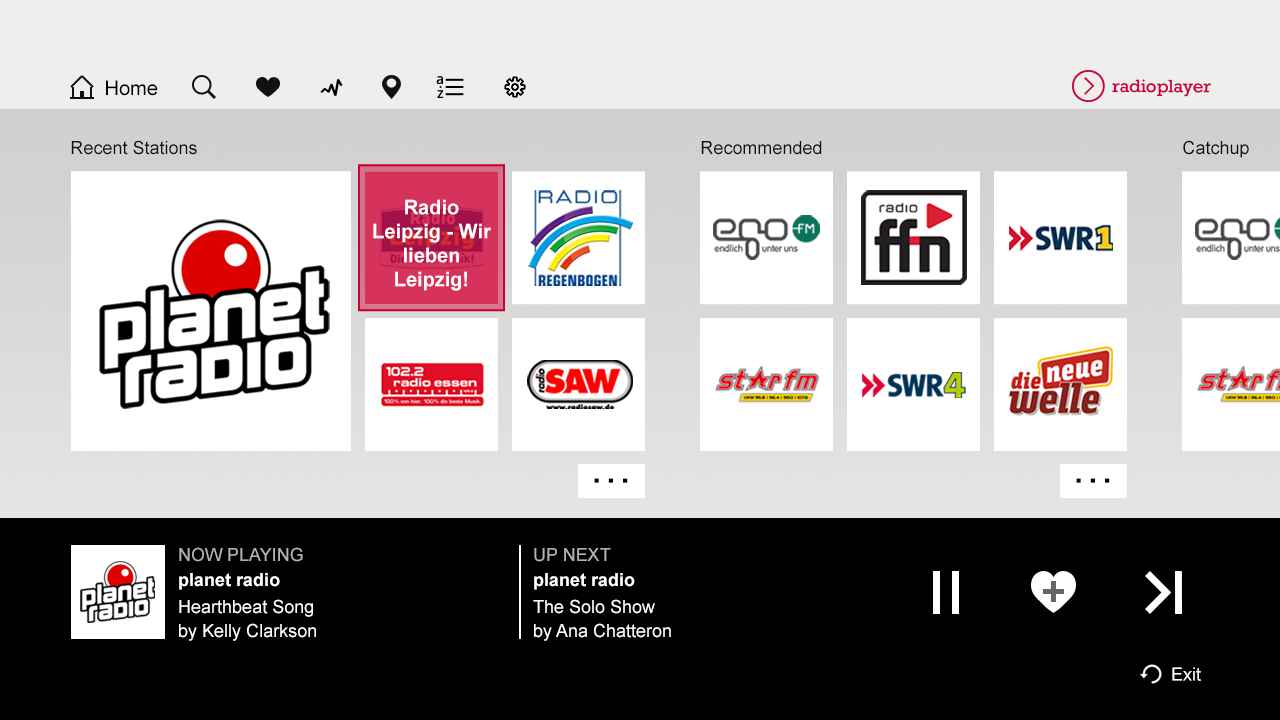
Task: Click the 'Recent Stations' heading
Action: click(134, 148)
